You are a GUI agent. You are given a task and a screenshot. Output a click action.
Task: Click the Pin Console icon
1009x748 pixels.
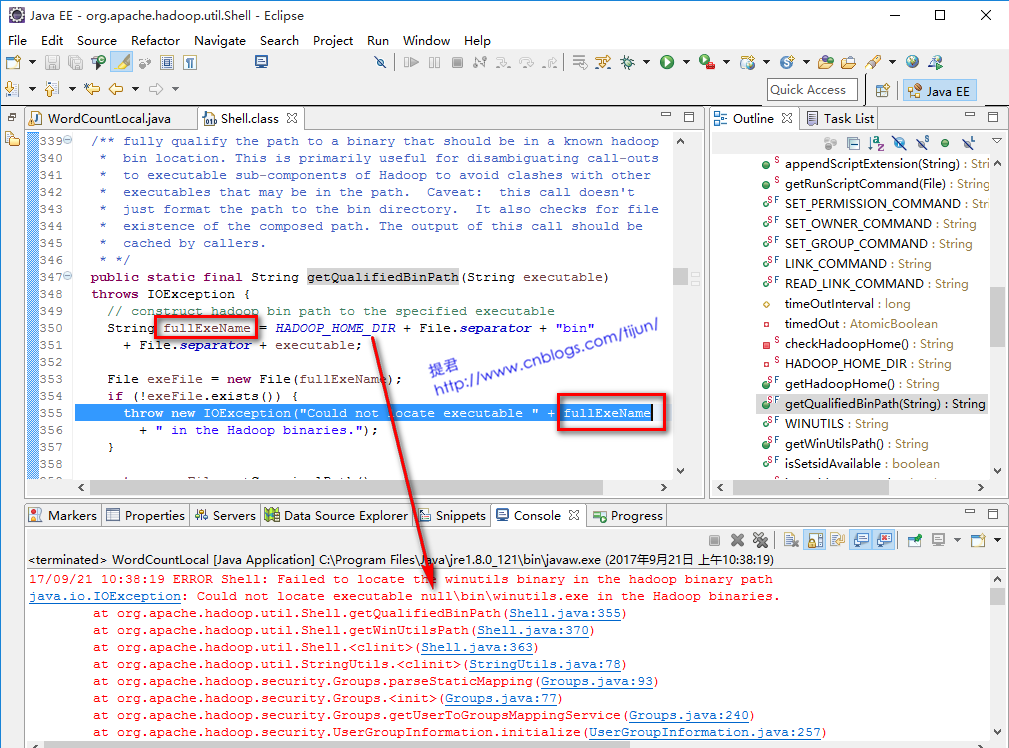point(914,540)
